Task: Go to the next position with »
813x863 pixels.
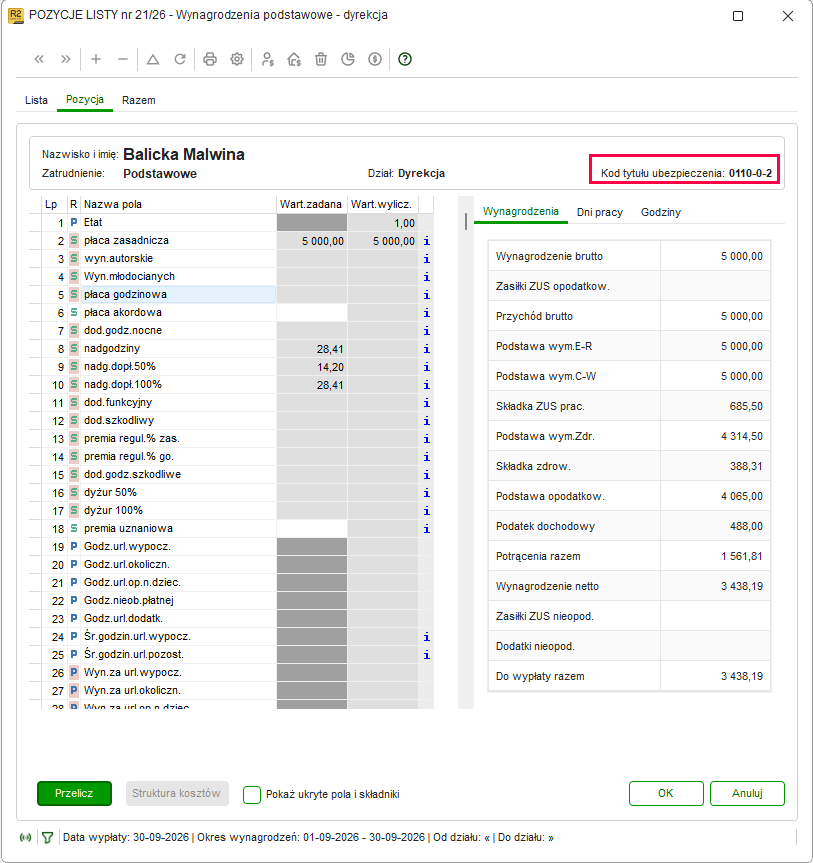Action: point(66,59)
